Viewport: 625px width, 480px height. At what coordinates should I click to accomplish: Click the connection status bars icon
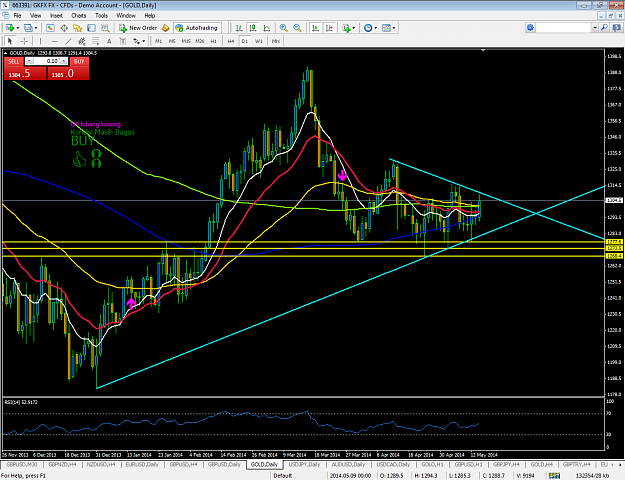[x=554, y=476]
